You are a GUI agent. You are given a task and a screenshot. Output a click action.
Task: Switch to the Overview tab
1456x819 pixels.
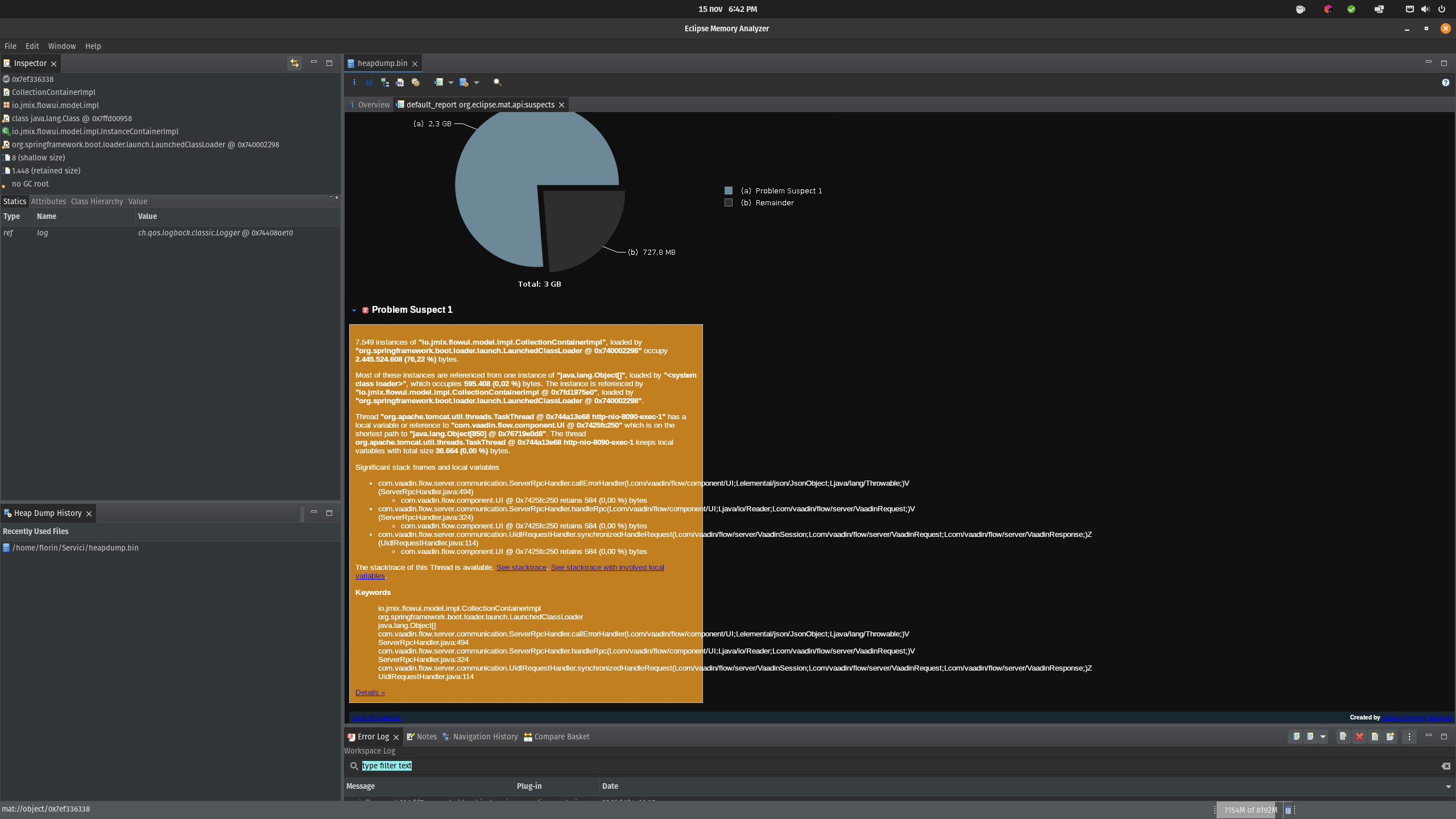pos(370,105)
